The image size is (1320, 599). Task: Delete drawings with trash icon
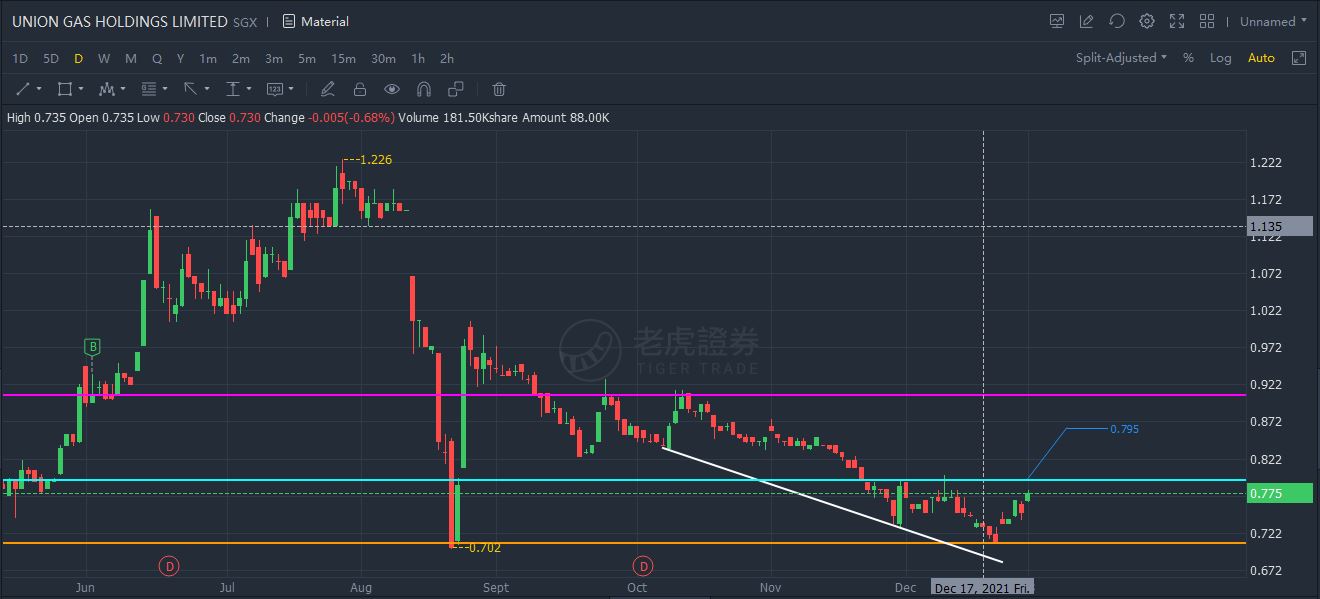click(499, 89)
